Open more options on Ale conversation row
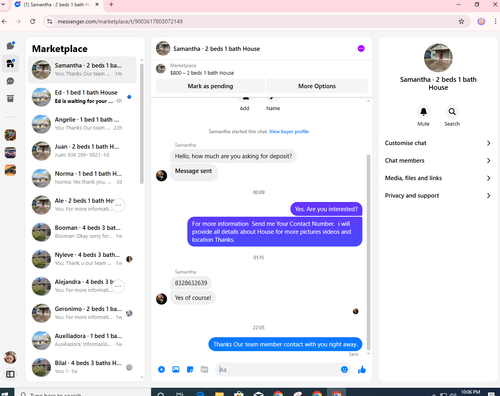The height and width of the screenshot is (396, 500). 118,205
